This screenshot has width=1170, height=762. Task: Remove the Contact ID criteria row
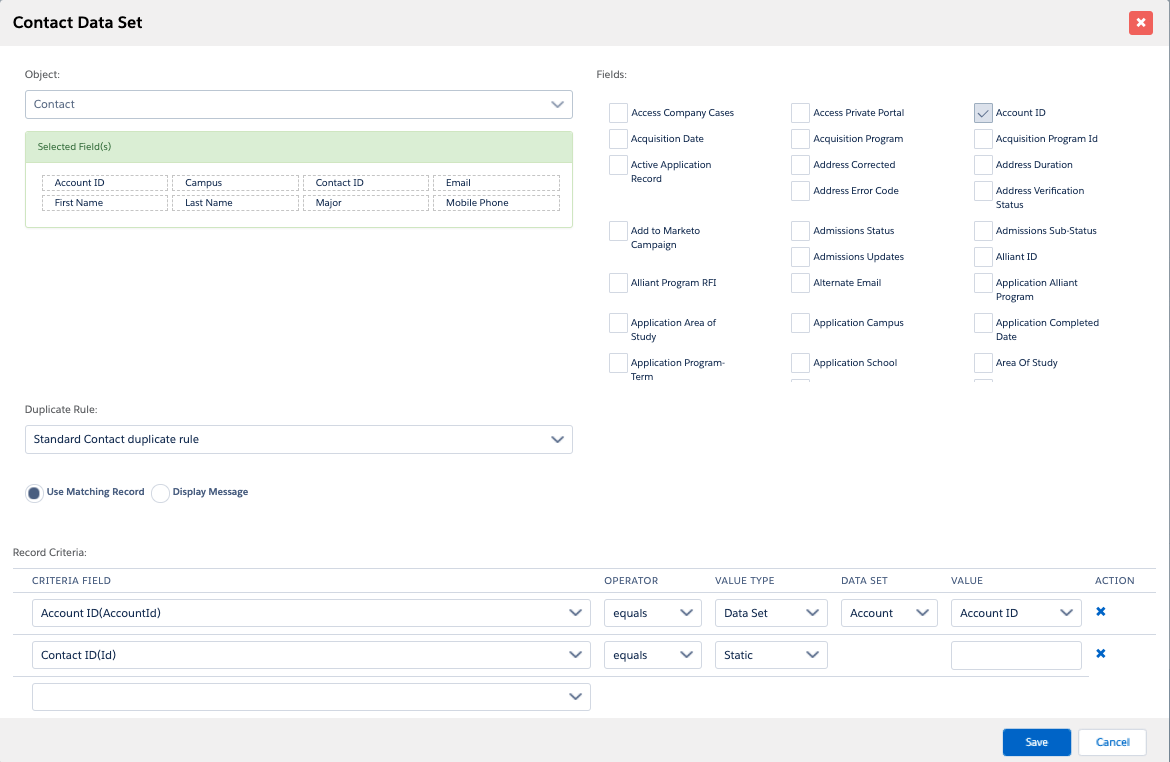[x=1100, y=654]
